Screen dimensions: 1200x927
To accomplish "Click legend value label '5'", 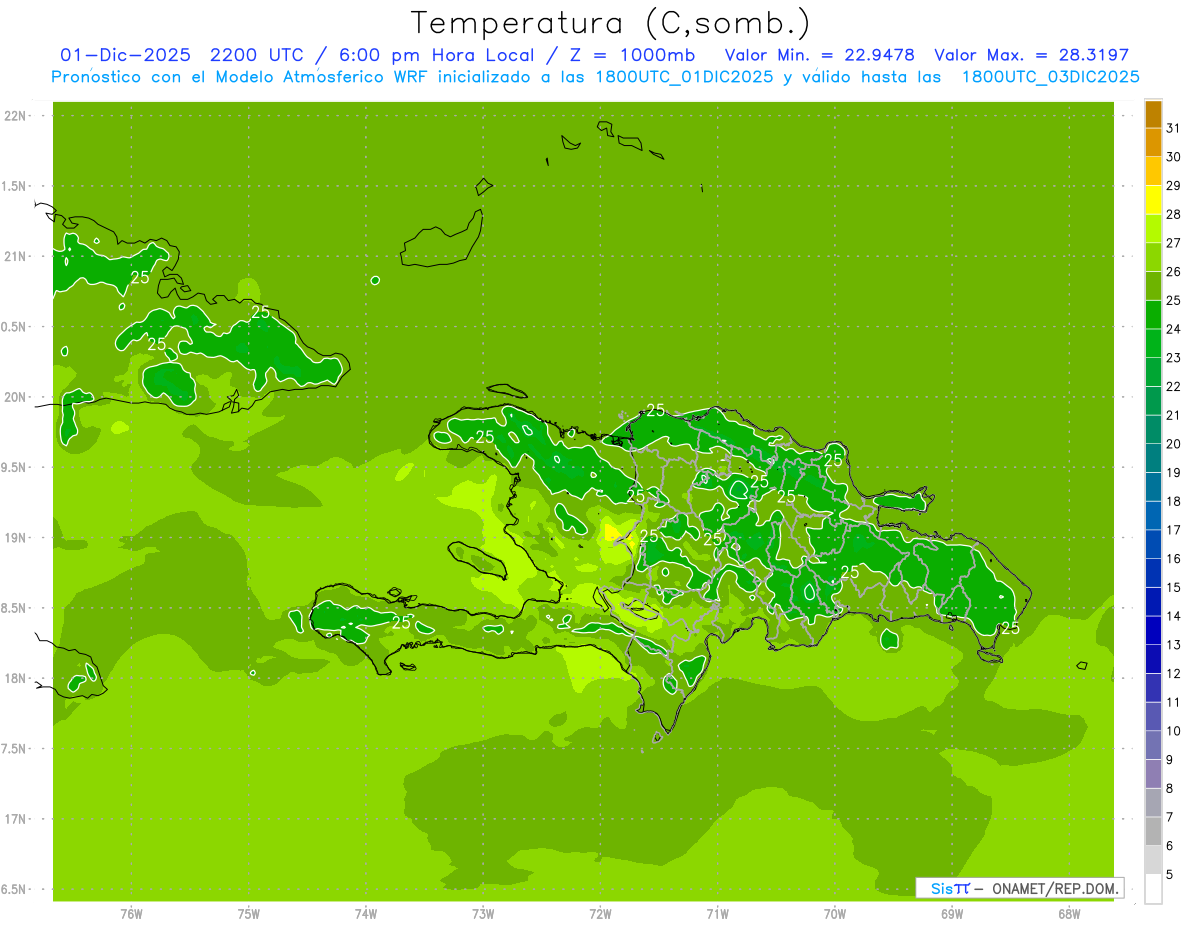I will coord(1170,875).
